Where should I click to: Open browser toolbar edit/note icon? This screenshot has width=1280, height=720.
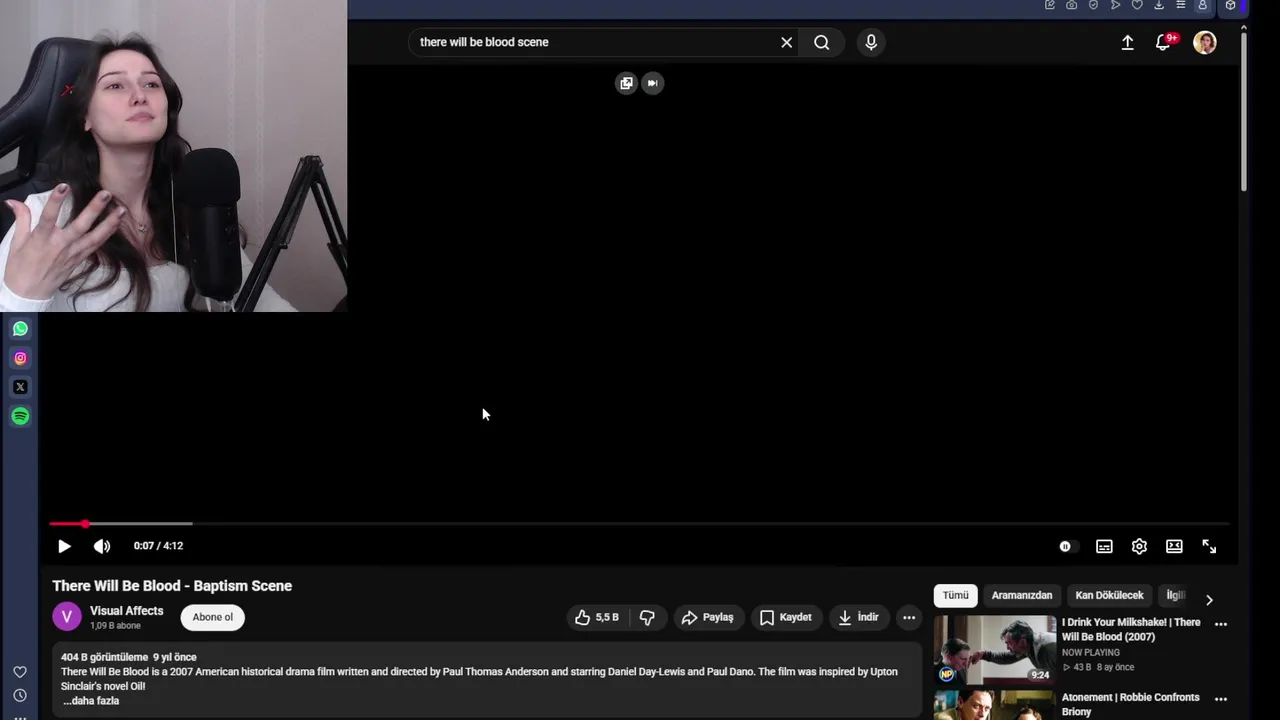click(x=1050, y=5)
